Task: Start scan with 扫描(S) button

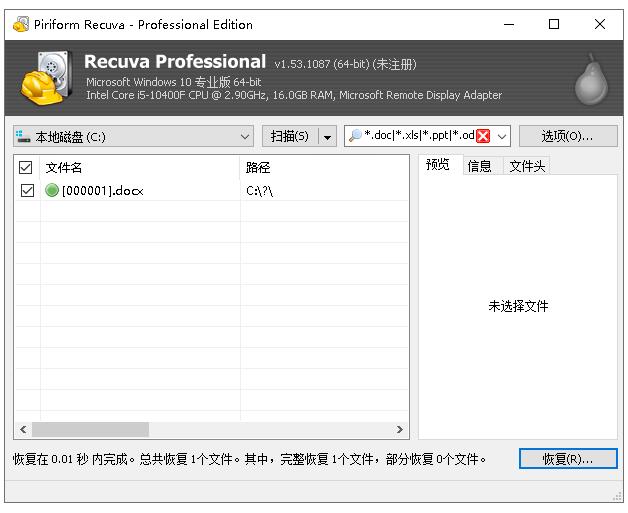Action: point(290,137)
